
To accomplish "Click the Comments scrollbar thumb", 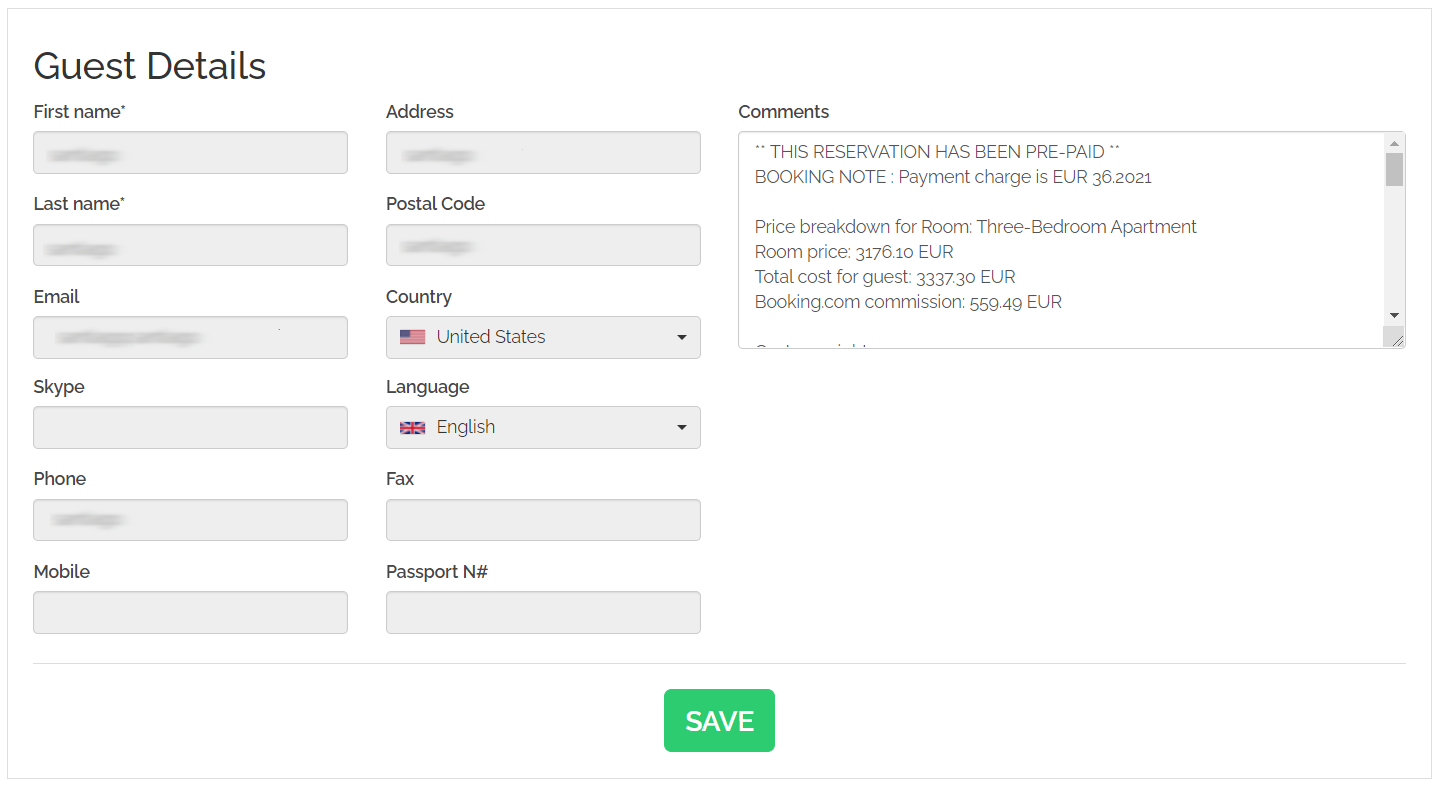I will [1394, 170].
